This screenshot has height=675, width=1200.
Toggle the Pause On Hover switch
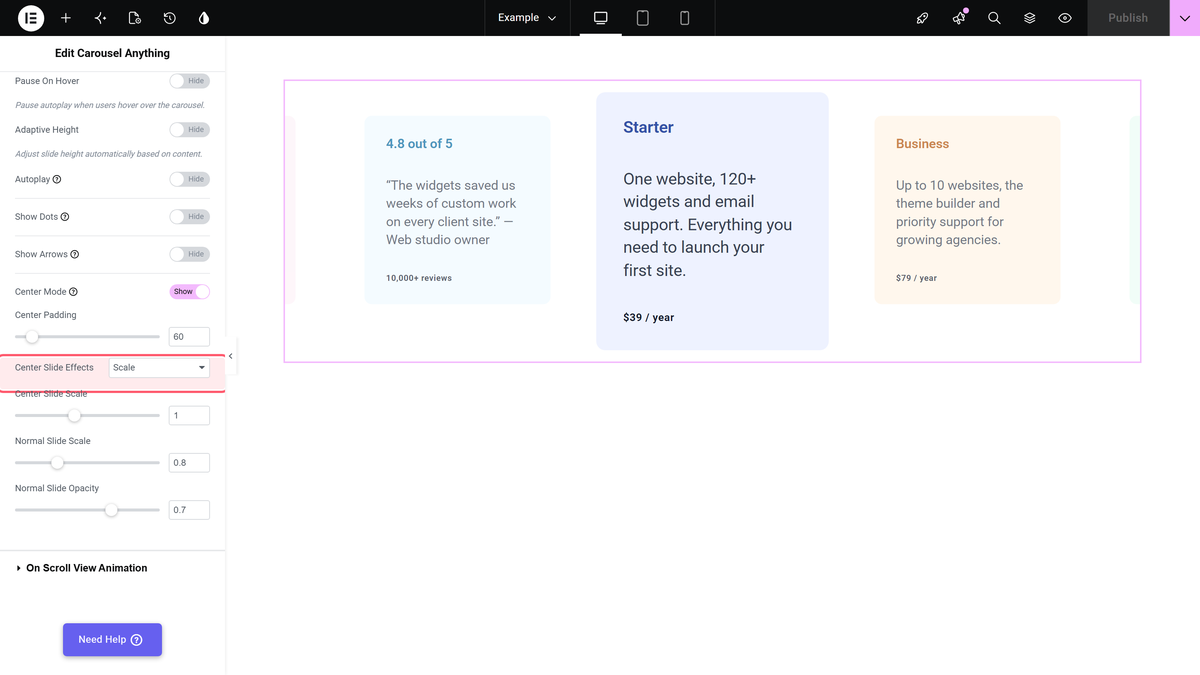tap(190, 81)
